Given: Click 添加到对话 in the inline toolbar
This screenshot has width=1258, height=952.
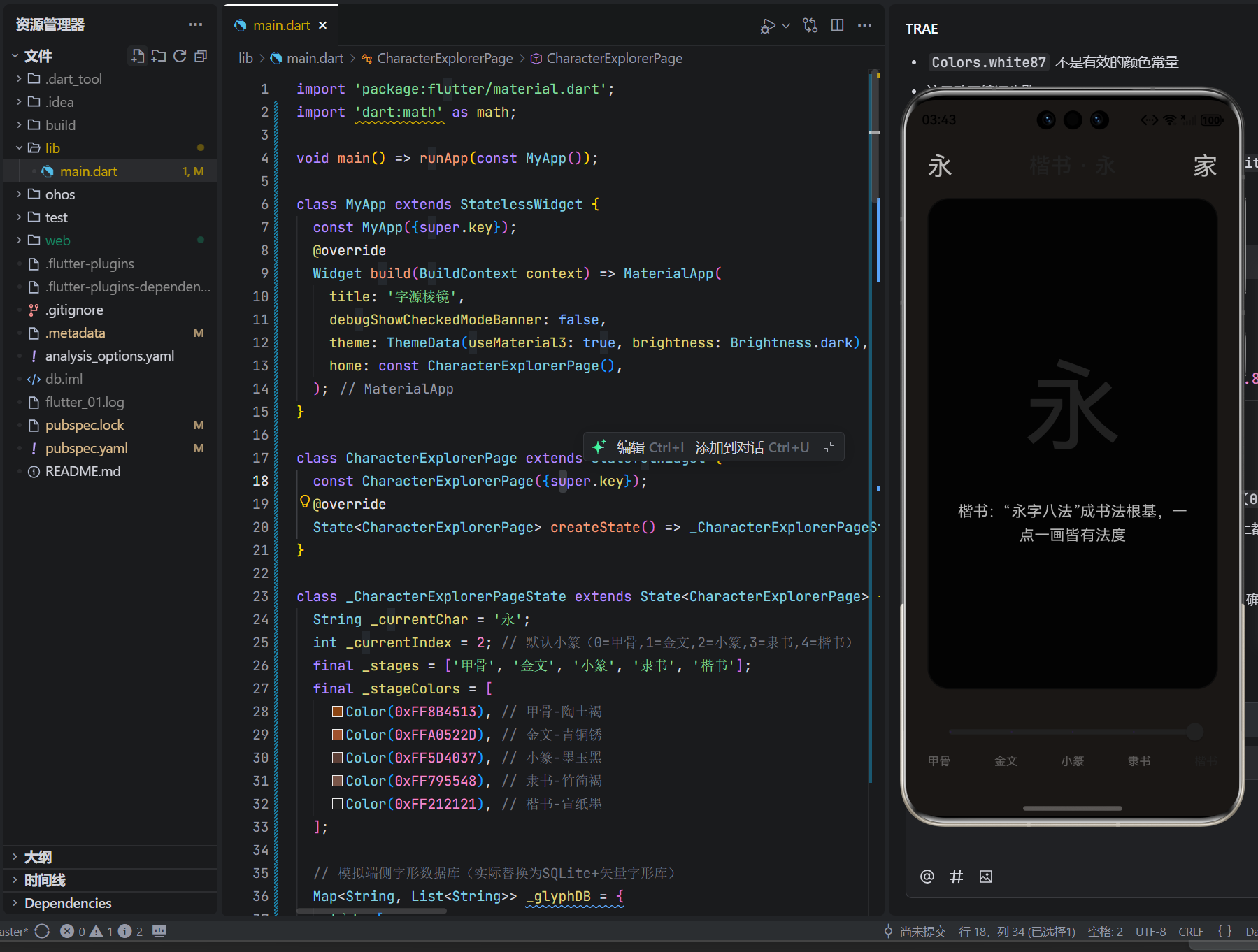Looking at the screenshot, I should (729, 447).
